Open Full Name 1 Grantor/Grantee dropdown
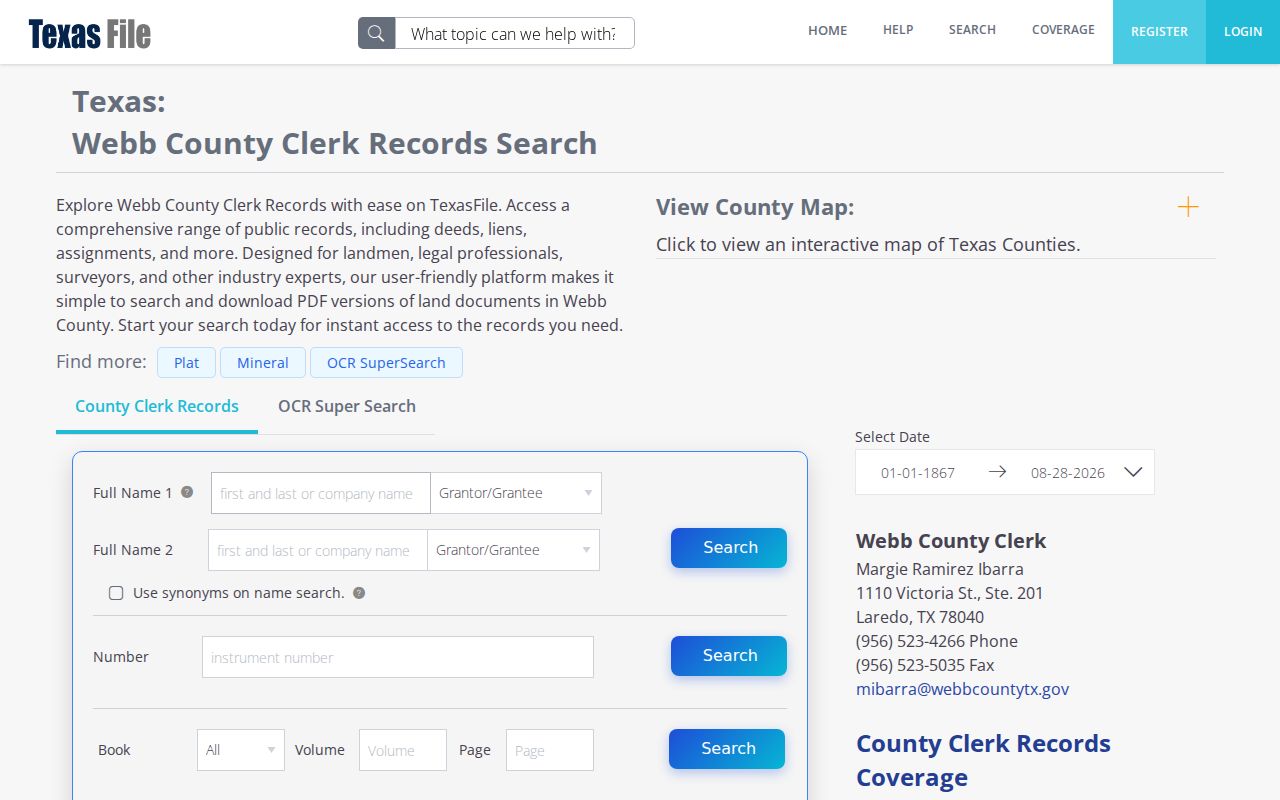The image size is (1280, 800). coord(516,493)
